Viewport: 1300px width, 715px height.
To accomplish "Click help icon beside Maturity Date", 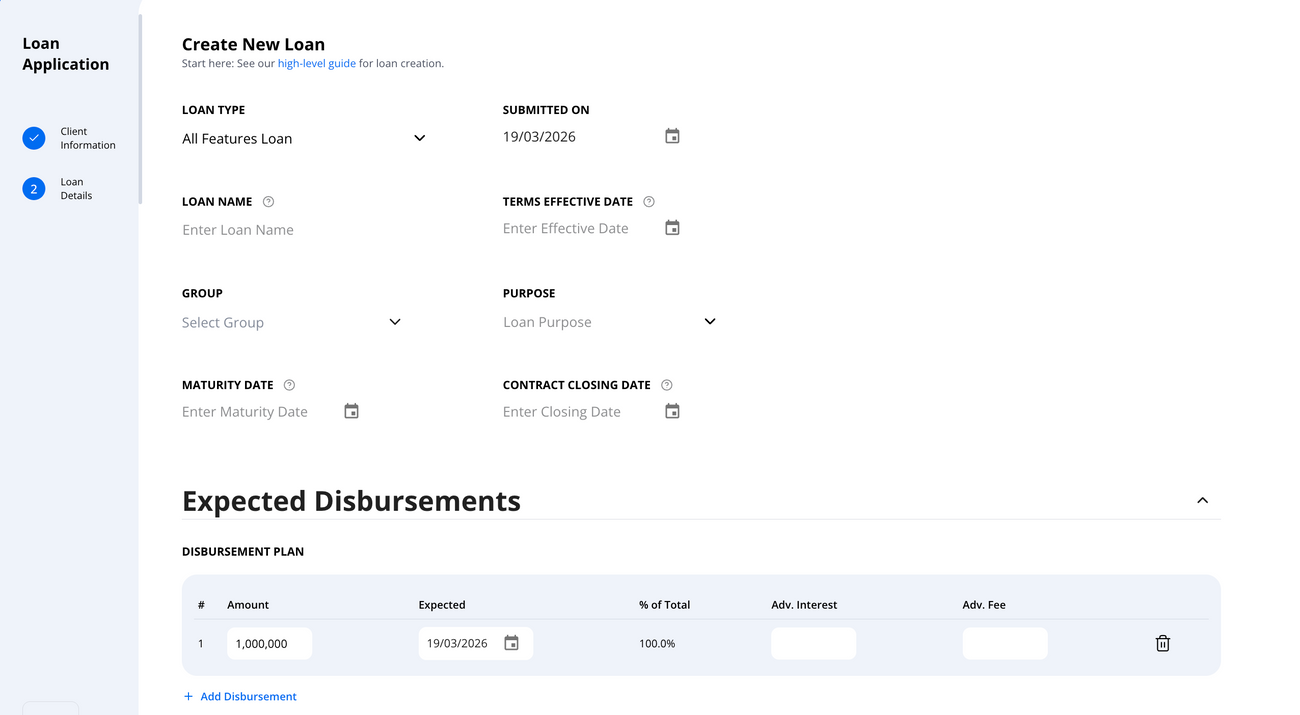I will [x=288, y=384].
